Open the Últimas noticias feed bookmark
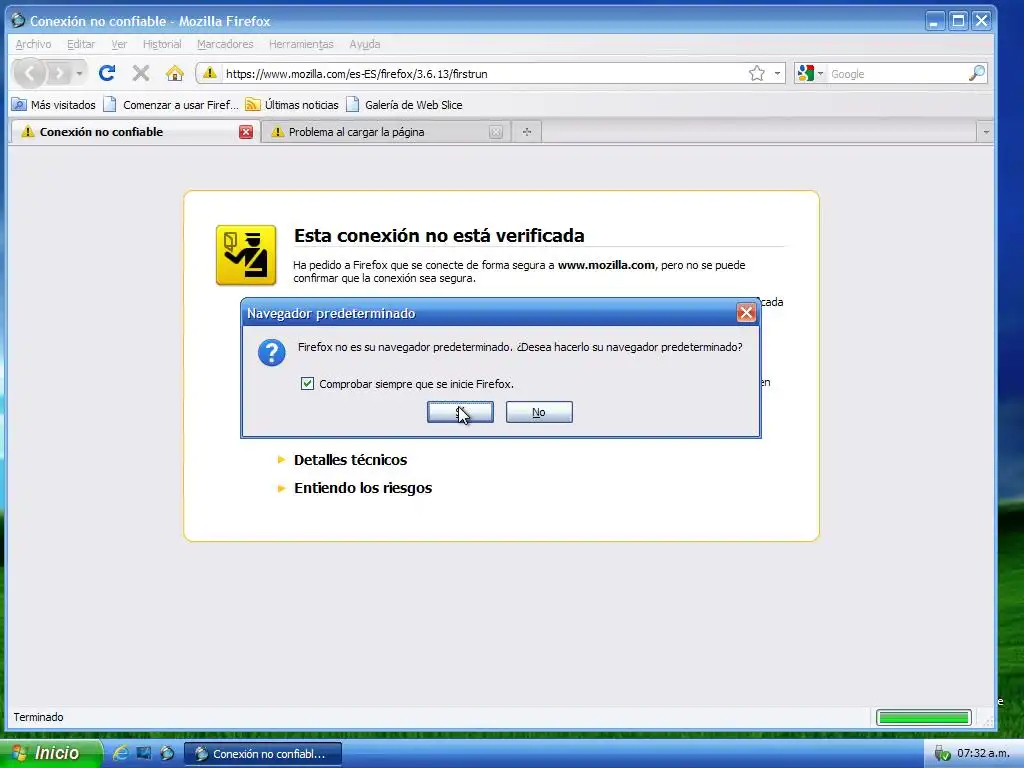The image size is (1024, 768). [292, 104]
